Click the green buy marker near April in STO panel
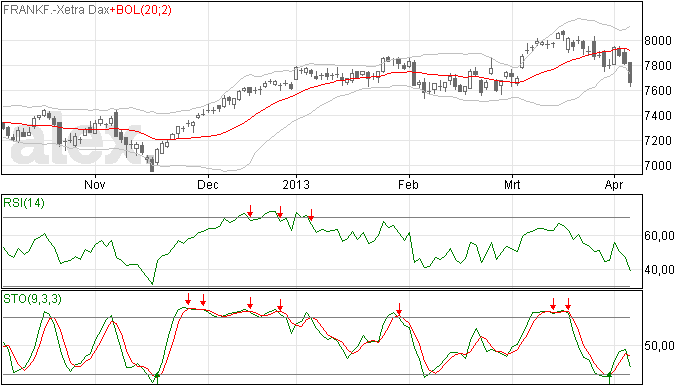 (x=609, y=377)
